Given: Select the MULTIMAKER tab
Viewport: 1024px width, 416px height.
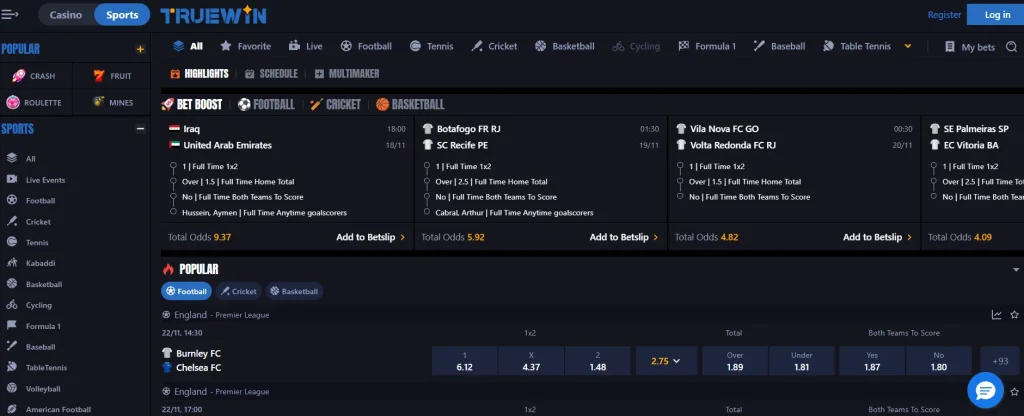Looking at the screenshot, I should (347, 74).
